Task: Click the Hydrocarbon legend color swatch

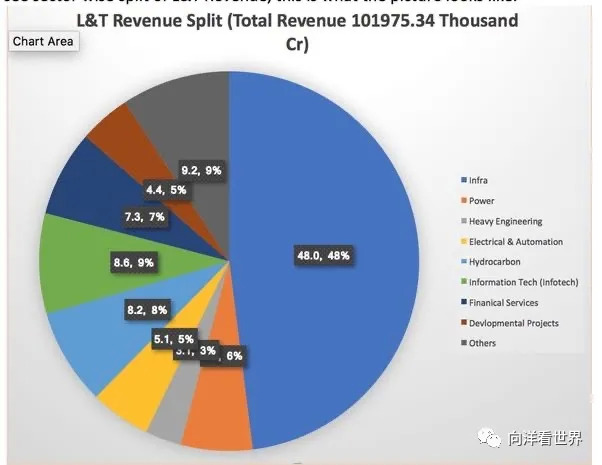Action: 463,261
